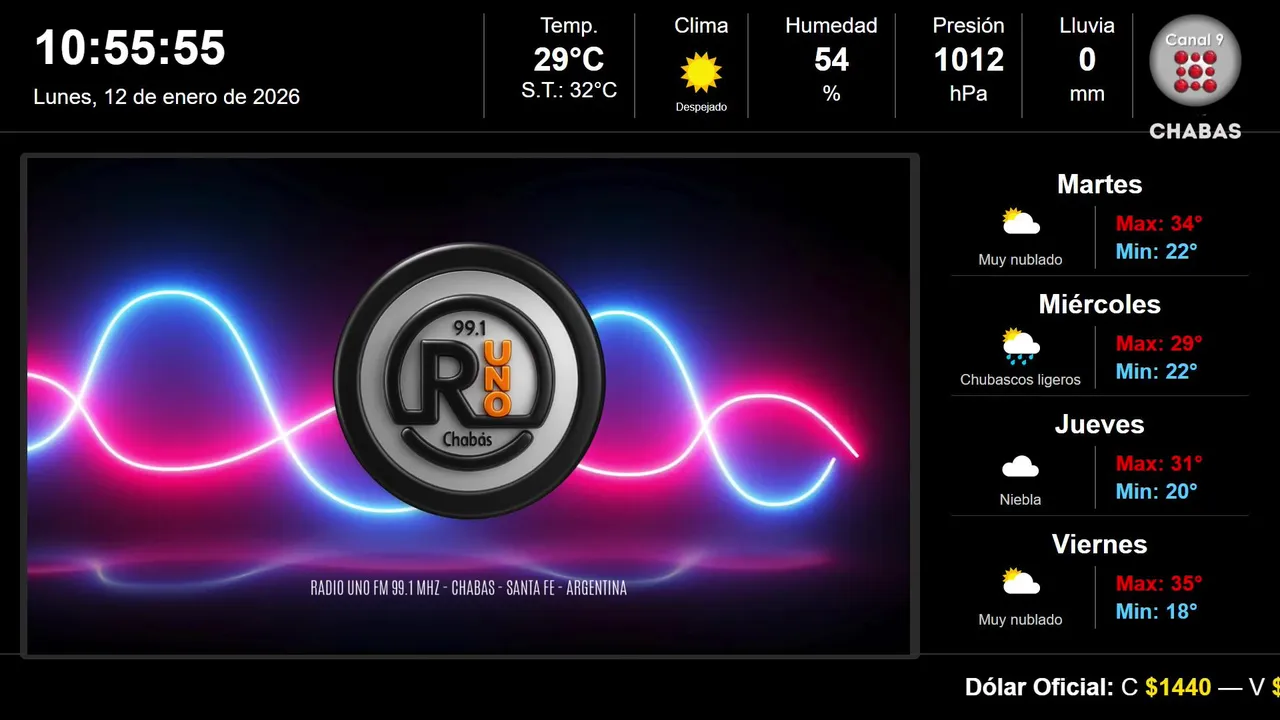This screenshot has width=1280, height=720.
Task: Click the Miércoles forecast heading
Action: point(1099,304)
